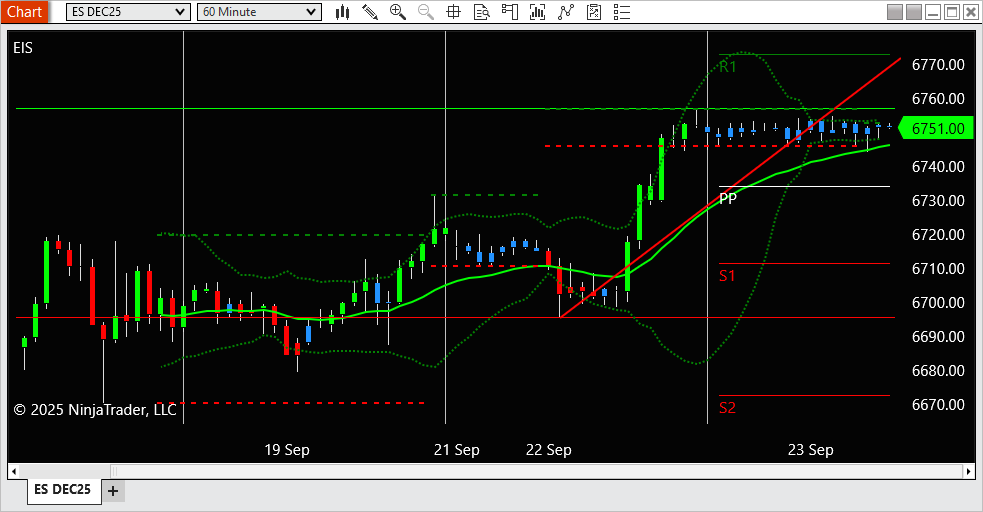Screen dimensions: 983x512
Task: Click the 21 Sep date label
Action: point(456,450)
